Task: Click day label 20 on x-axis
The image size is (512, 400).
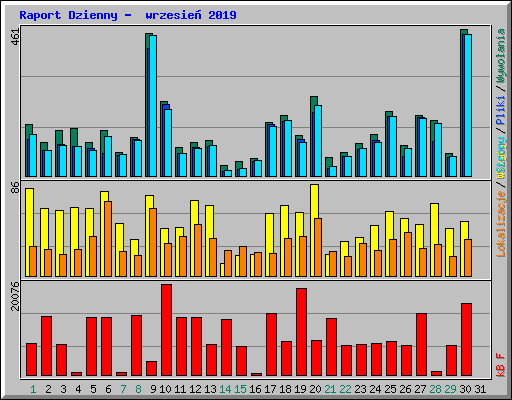Action: (315, 389)
